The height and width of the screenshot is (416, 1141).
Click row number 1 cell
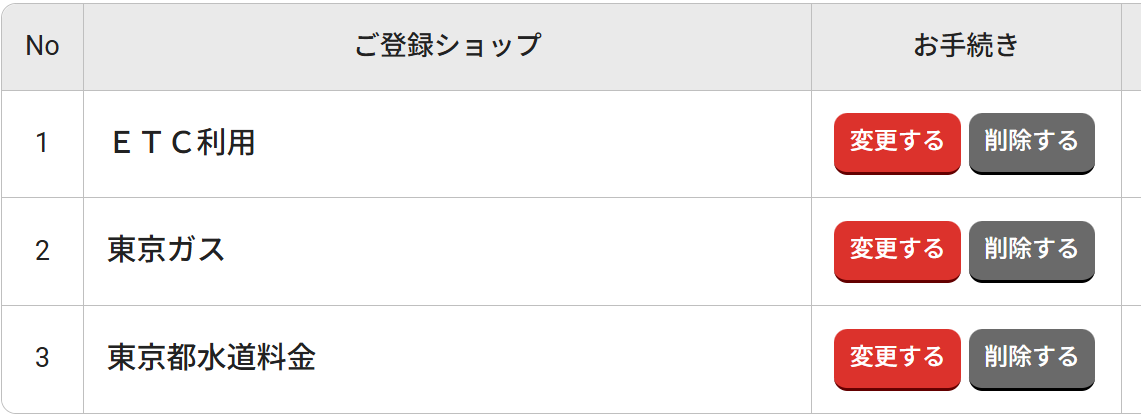tap(42, 143)
